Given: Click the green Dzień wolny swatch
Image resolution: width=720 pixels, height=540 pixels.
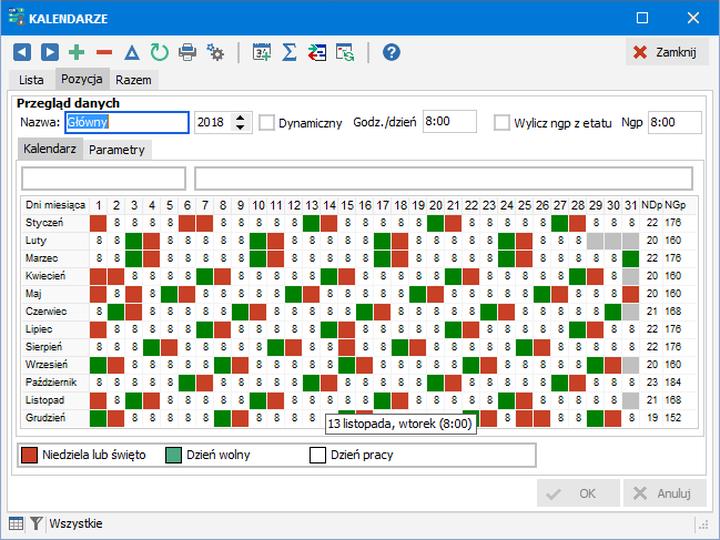Looking at the screenshot, I should (174, 455).
